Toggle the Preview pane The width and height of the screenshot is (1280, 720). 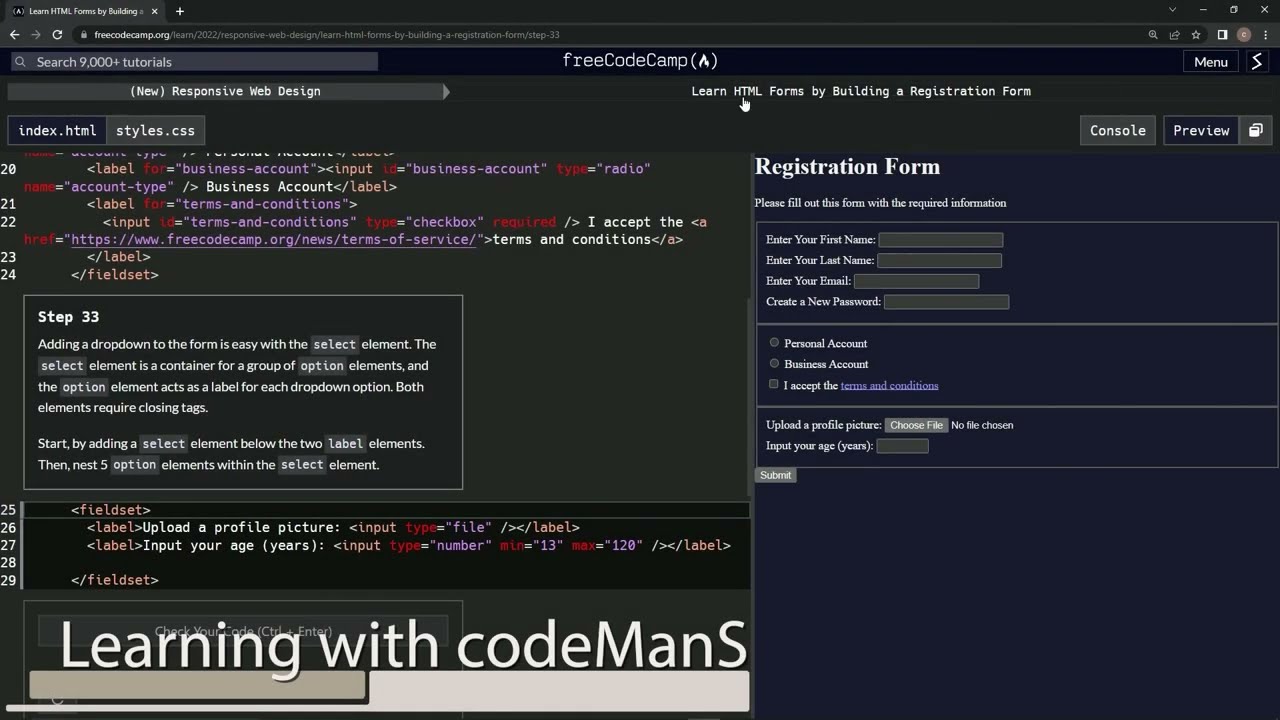click(x=1201, y=131)
